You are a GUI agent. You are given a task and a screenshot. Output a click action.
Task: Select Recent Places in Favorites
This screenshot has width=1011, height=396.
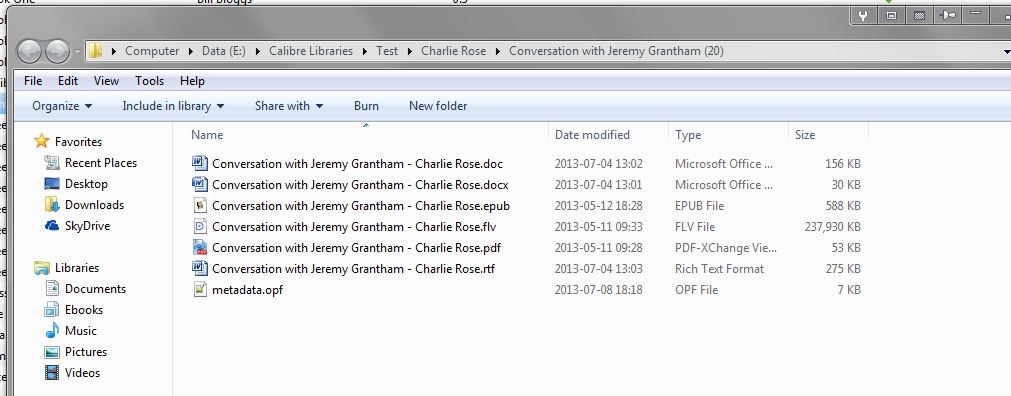pos(101,163)
